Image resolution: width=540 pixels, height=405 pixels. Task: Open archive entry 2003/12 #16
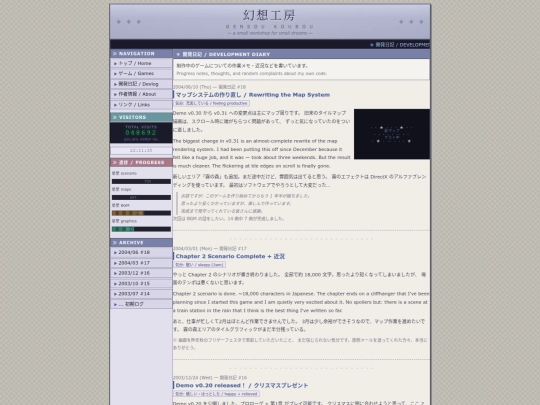[141, 273]
